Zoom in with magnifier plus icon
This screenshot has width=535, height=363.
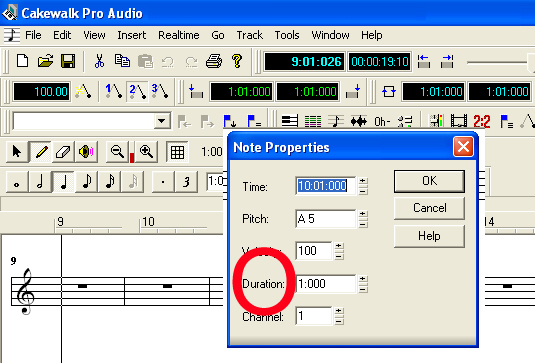(146, 151)
